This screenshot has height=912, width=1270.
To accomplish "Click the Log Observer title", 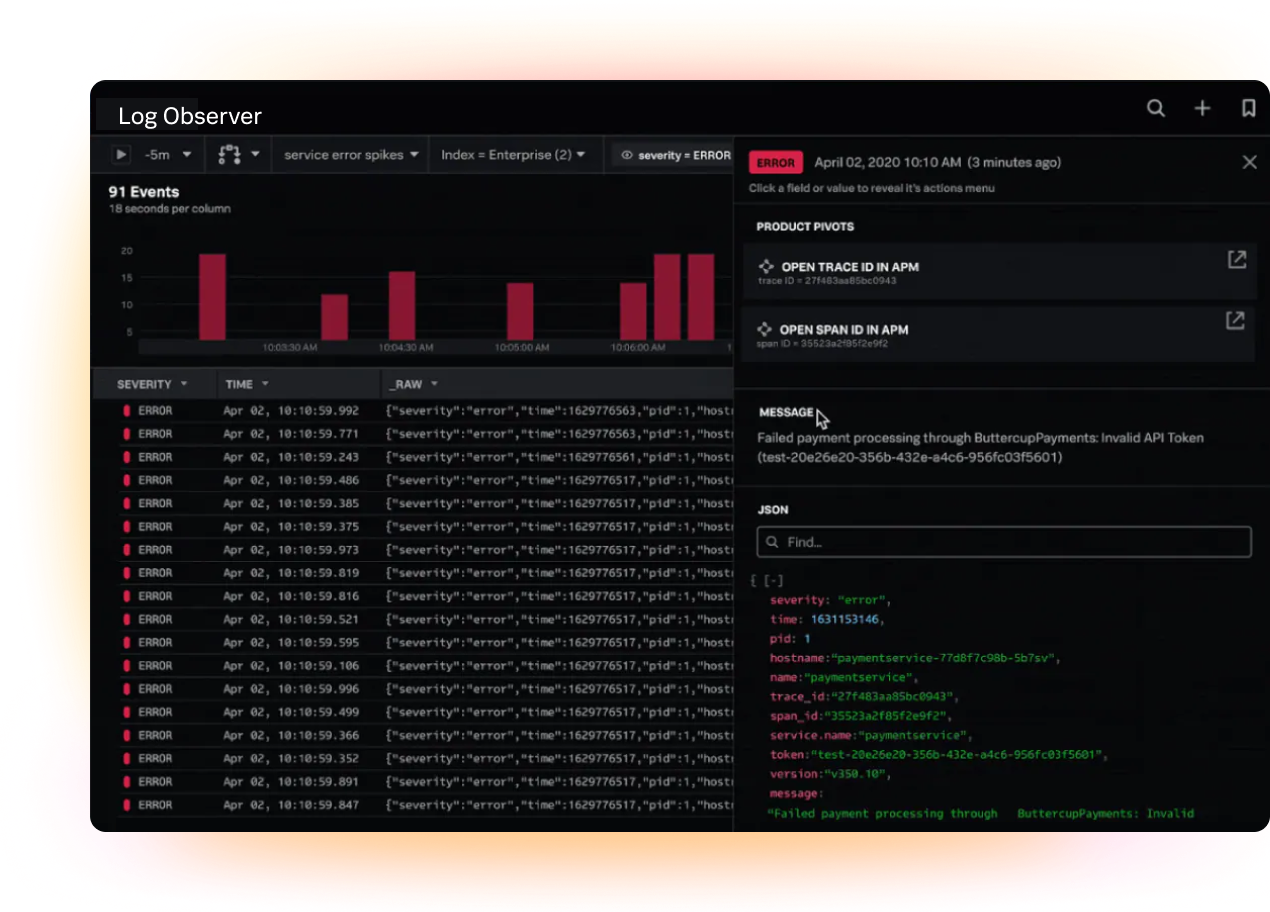I will pyautogui.click(x=190, y=116).
